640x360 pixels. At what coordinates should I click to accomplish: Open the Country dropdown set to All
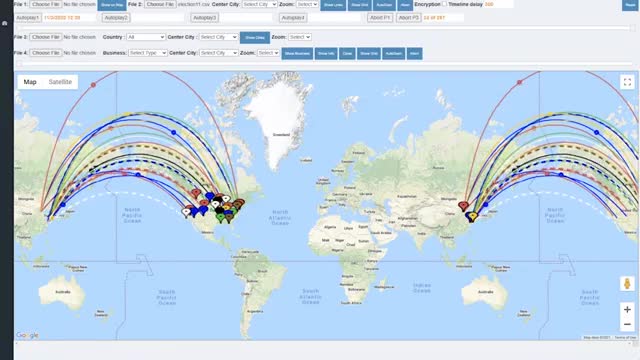pos(146,37)
